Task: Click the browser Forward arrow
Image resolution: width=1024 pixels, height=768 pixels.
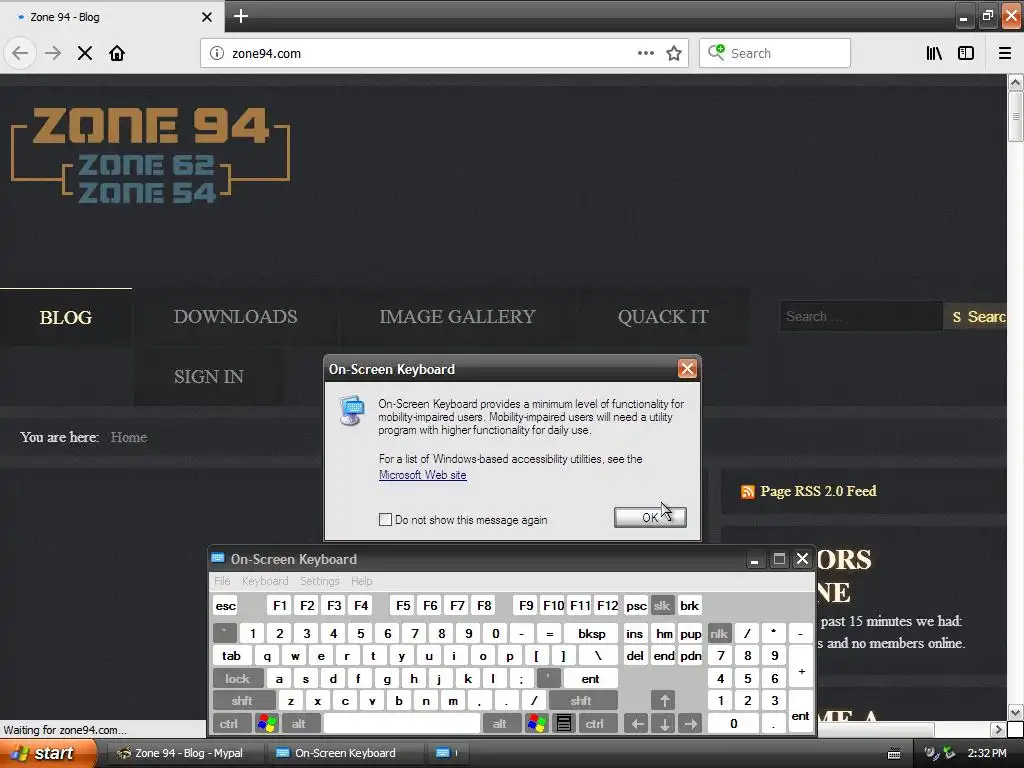Action: (x=53, y=53)
